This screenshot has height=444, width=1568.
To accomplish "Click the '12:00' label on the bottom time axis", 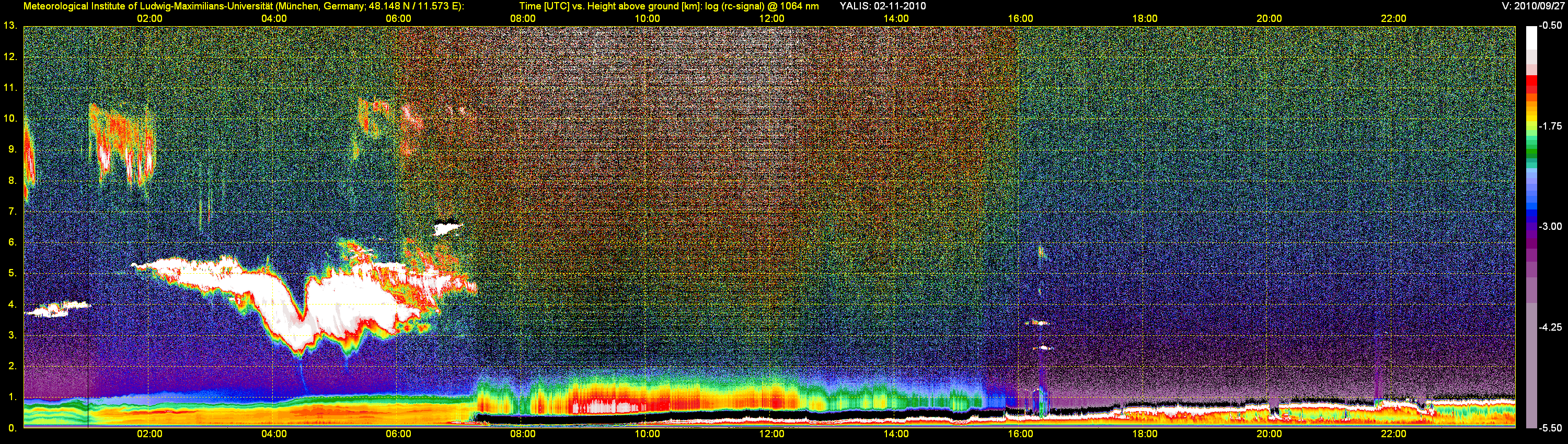I will [771, 434].
